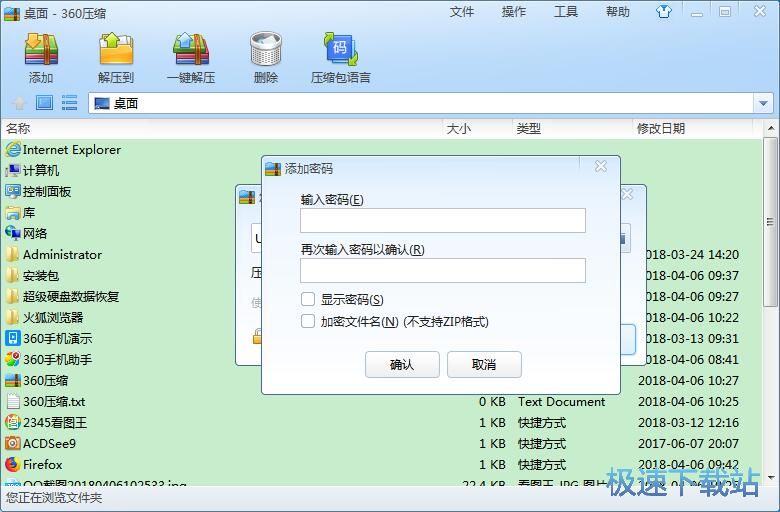The width and height of the screenshot is (780, 512).
Task: Select the 2345看图王 shortcut icon
Action: pyautogui.click(x=13, y=422)
